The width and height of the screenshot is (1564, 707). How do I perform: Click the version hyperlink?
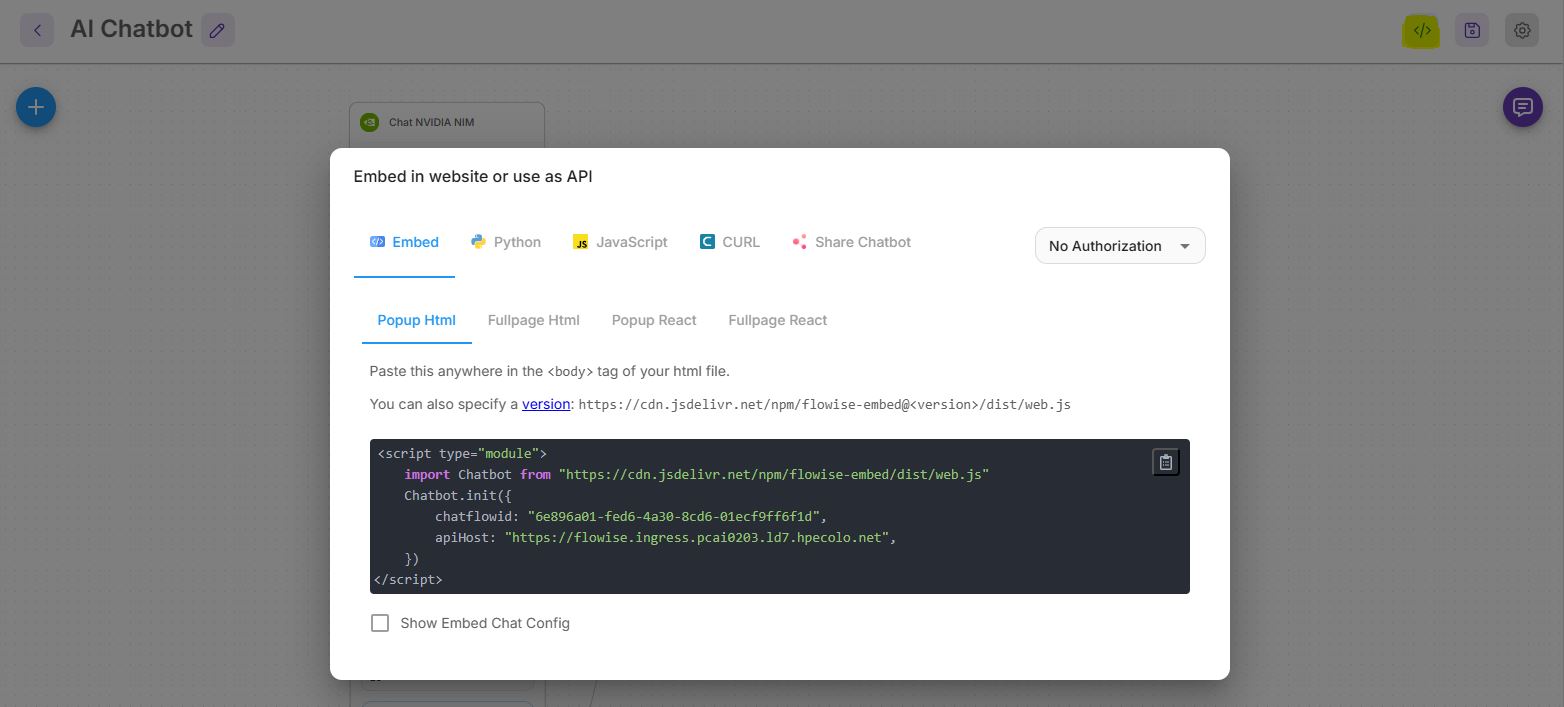546,404
